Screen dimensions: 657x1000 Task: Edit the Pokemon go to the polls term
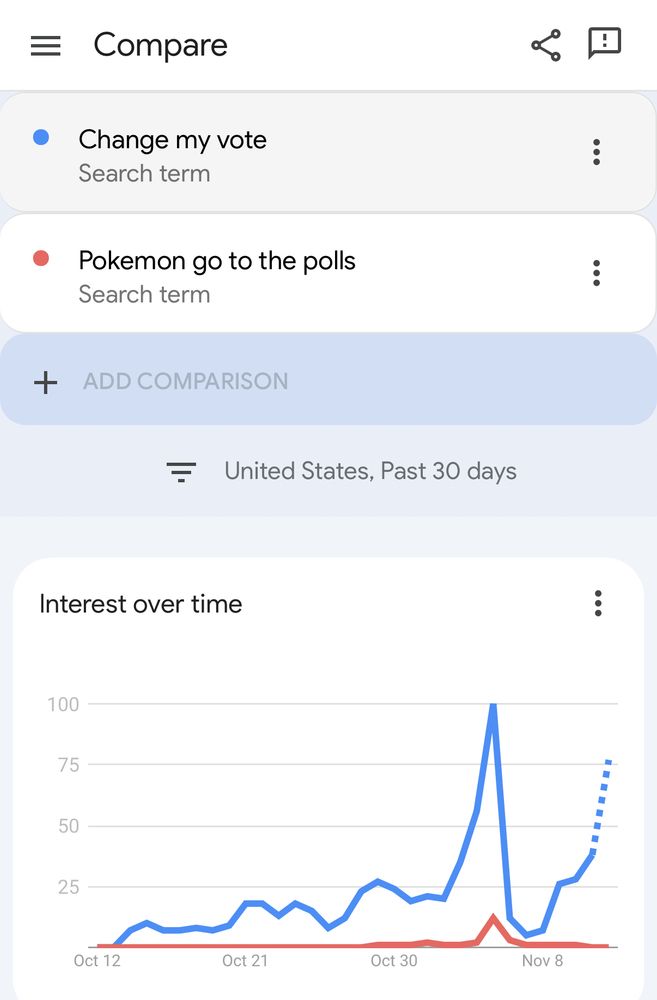tap(217, 261)
